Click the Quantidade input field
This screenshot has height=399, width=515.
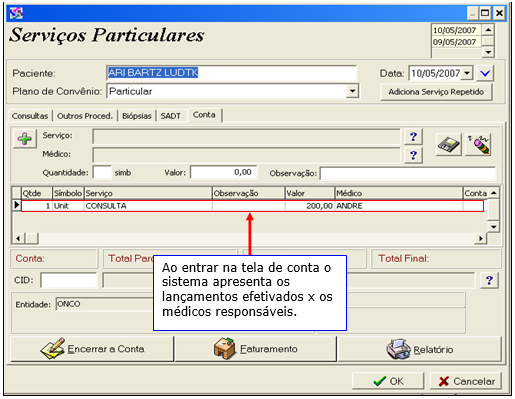(102, 173)
